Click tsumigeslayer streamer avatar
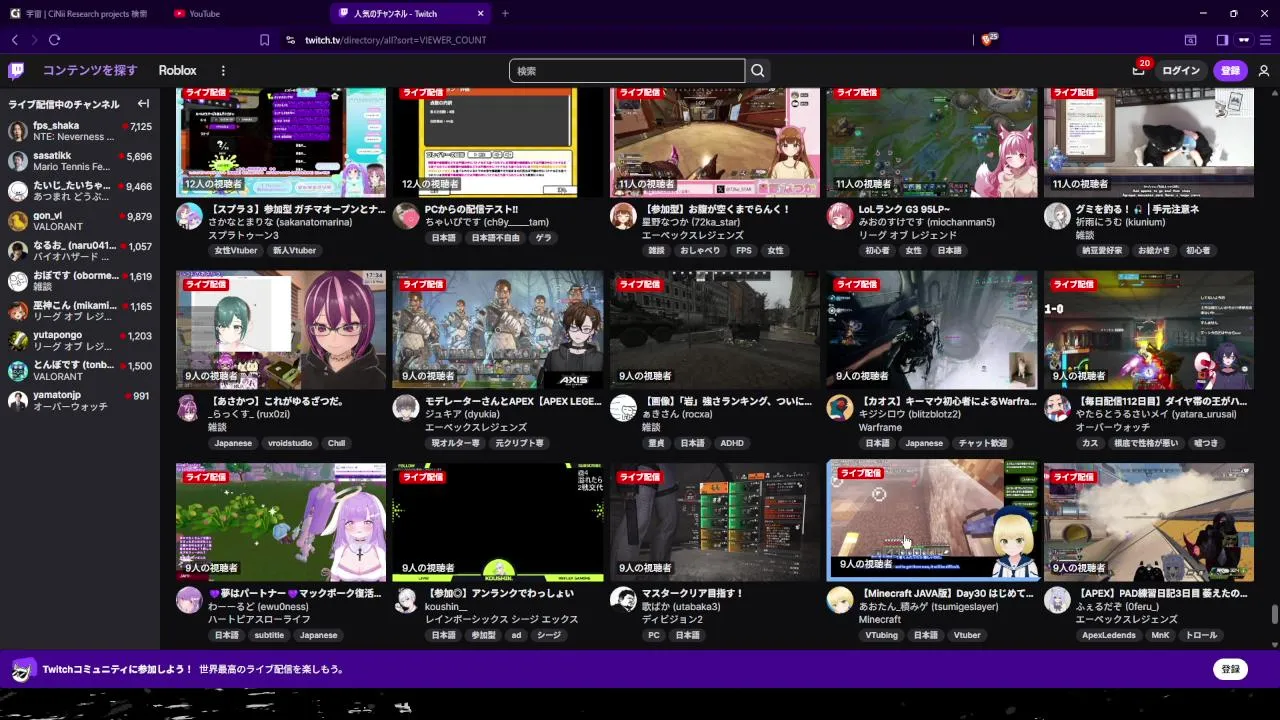This screenshot has height=720, width=1280. point(840,600)
